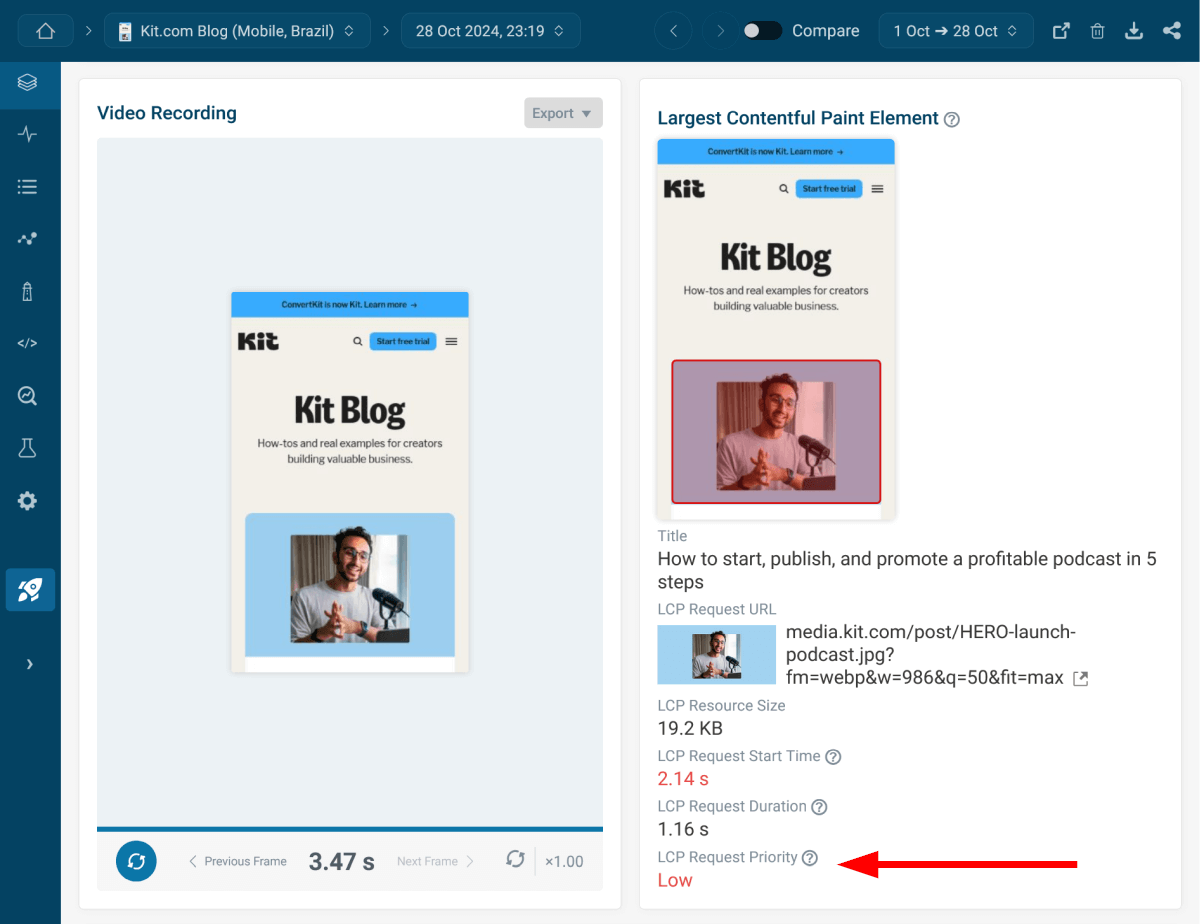Image resolution: width=1200 pixels, height=924 pixels.
Task: Select the 1.16 s duration value
Action: click(683, 829)
